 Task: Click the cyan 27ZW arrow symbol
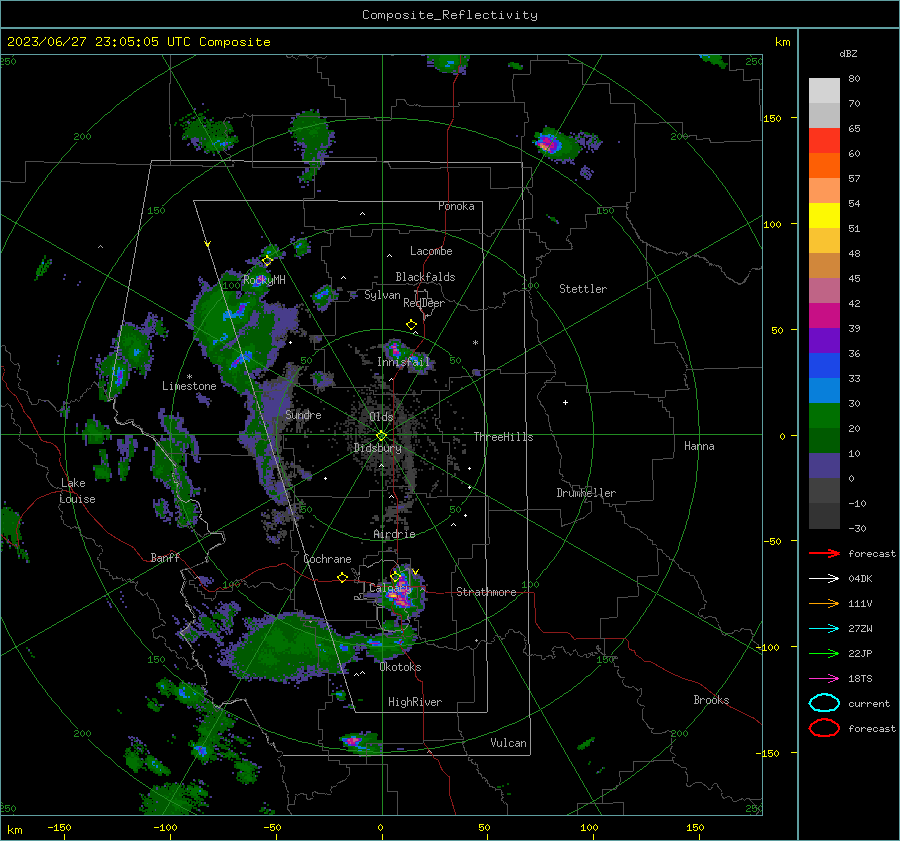(824, 629)
